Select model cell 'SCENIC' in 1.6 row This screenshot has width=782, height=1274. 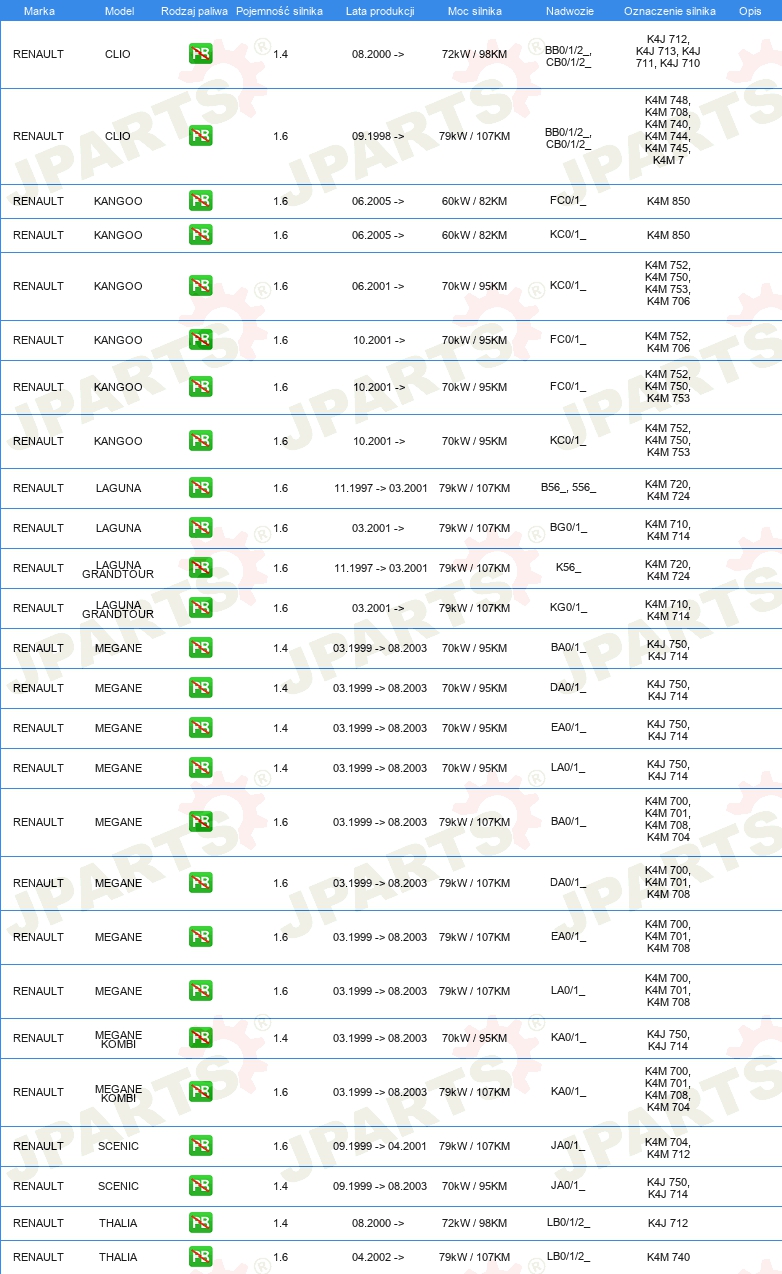click(x=118, y=1146)
